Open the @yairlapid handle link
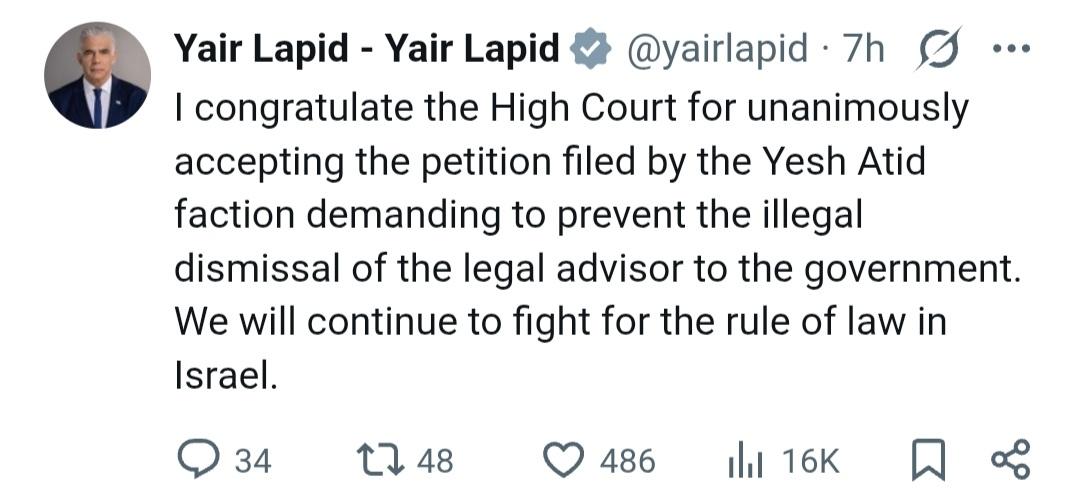Viewport: 1080px width, 502px height. [716, 48]
